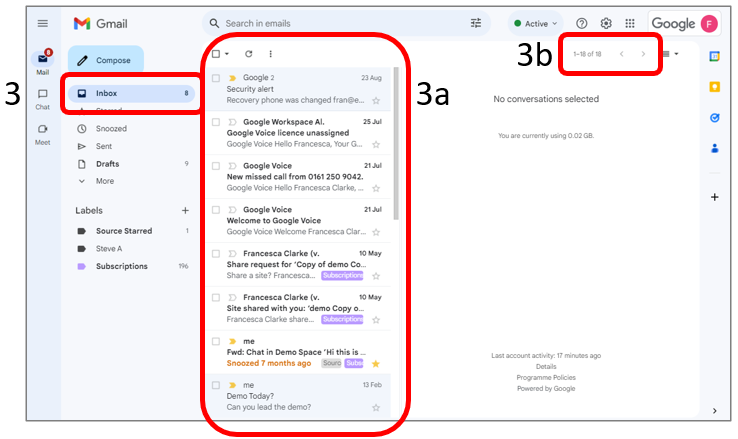
Task: Tick the checkbox for Security alert email
Action: tap(216, 78)
